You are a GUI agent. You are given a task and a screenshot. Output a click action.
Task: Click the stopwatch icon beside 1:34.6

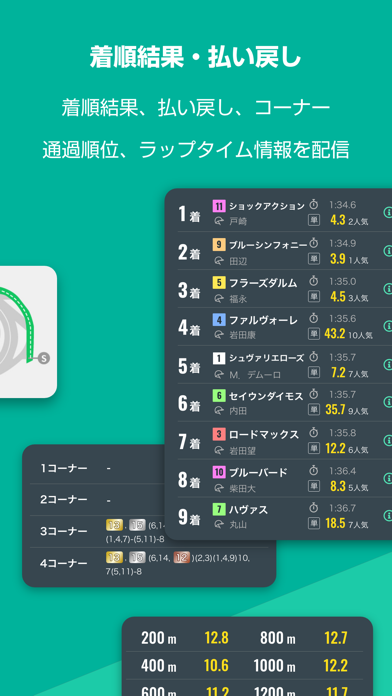click(314, 205)
